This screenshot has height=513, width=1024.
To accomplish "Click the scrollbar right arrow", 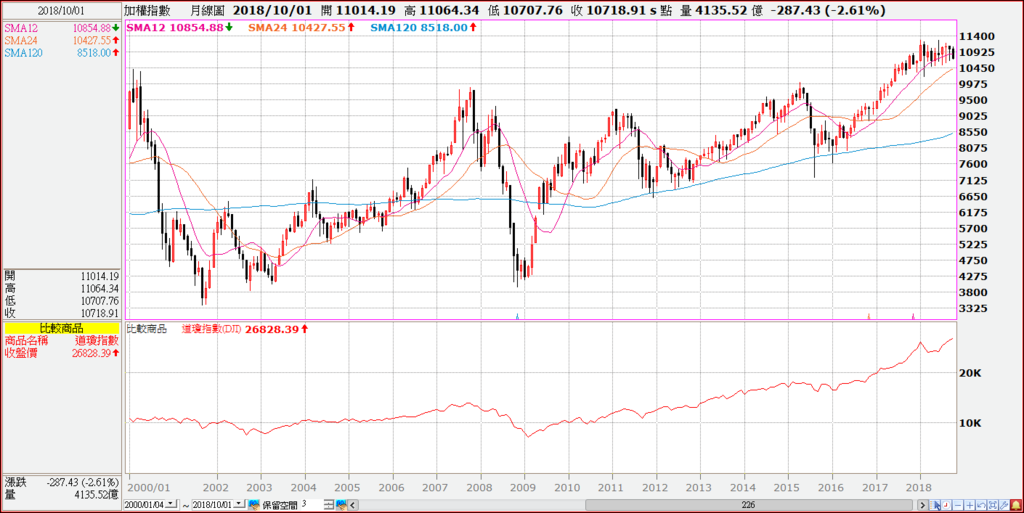I will 923,505.
